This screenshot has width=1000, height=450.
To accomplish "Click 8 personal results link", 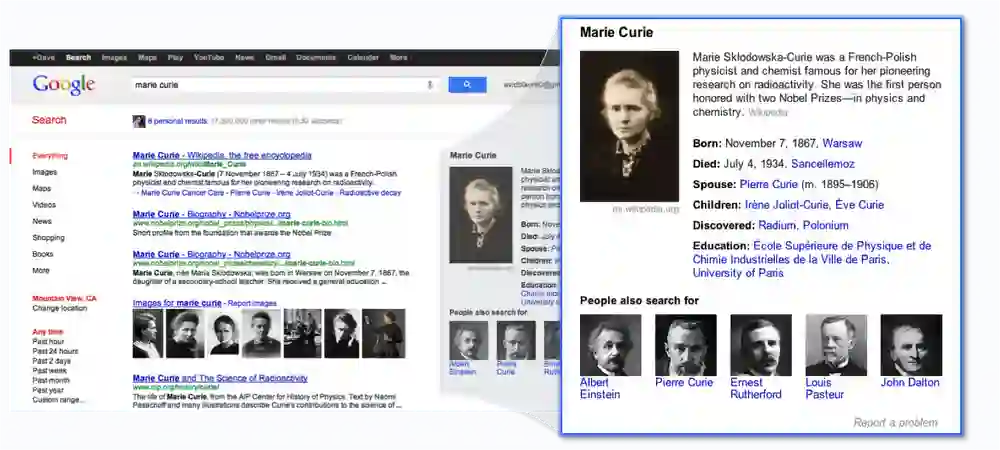I will click(177, 121).
